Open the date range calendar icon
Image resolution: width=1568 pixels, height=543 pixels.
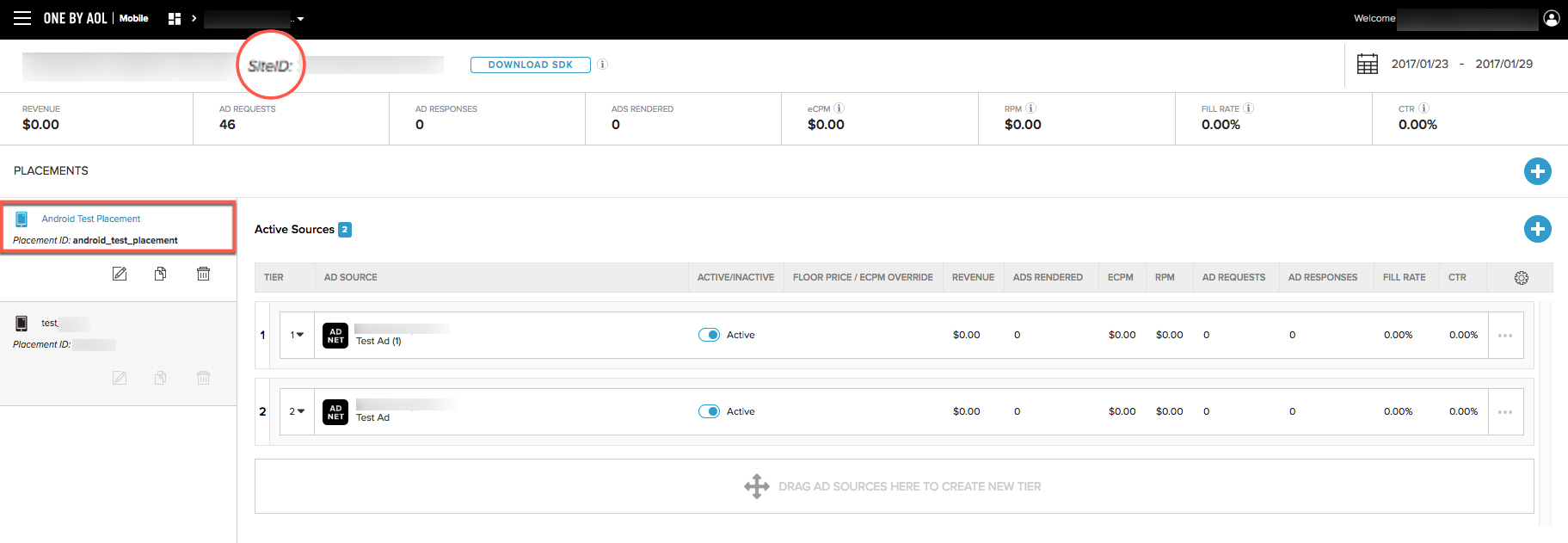pyautogui.click(x=1368, y=64)
